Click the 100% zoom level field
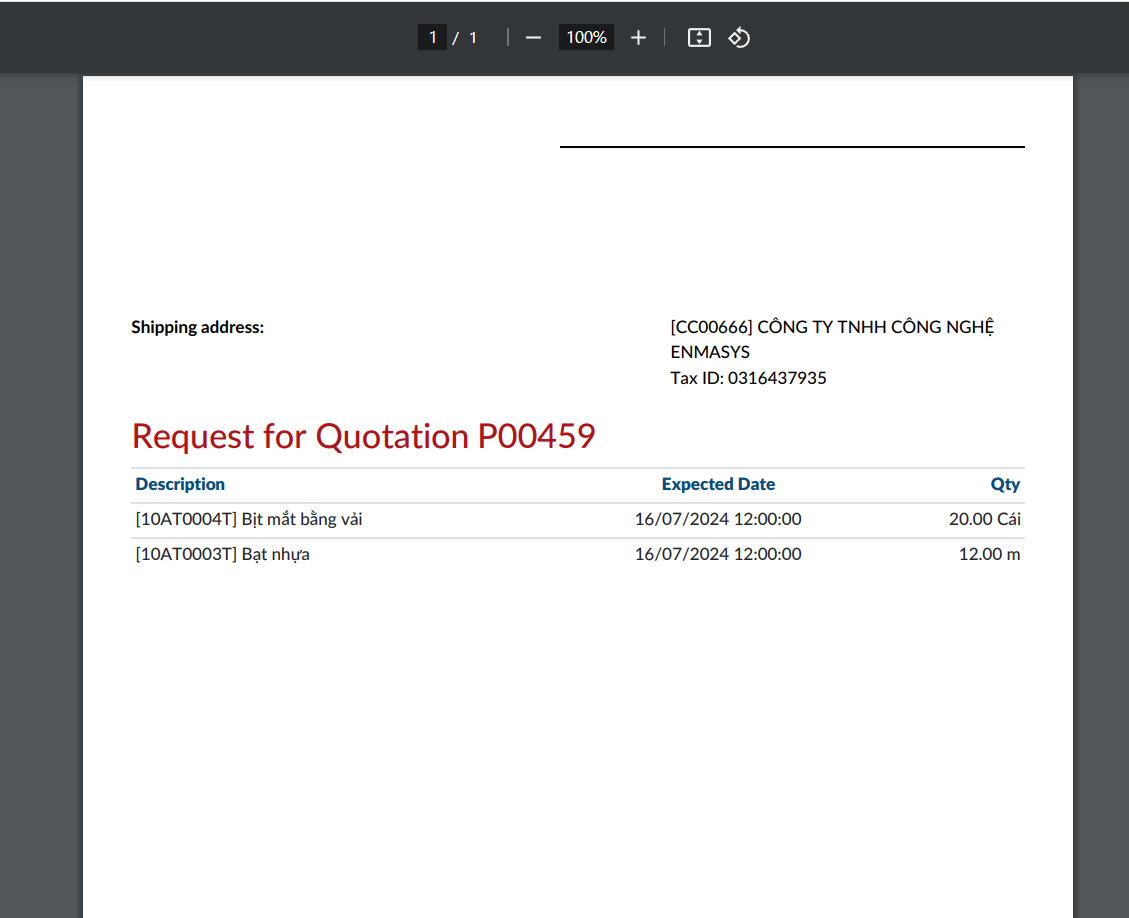The width and height of the screenshot is (1129, 918). [x=586, y=38]
